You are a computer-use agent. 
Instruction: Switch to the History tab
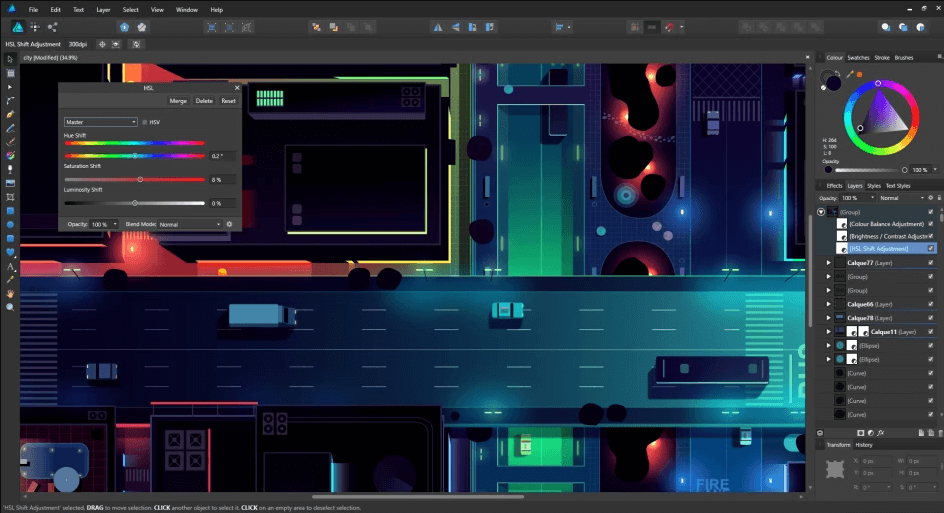[864, 445]
